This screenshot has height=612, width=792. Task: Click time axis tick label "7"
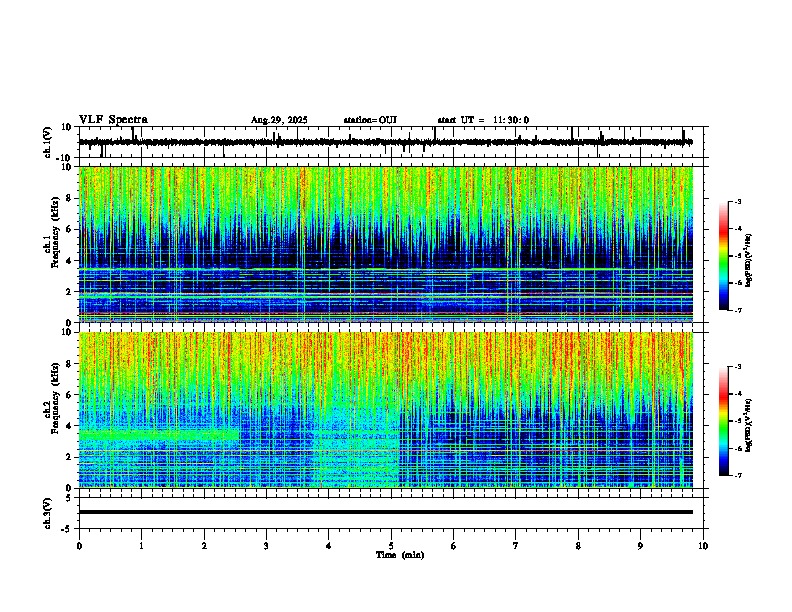point(516,546)
